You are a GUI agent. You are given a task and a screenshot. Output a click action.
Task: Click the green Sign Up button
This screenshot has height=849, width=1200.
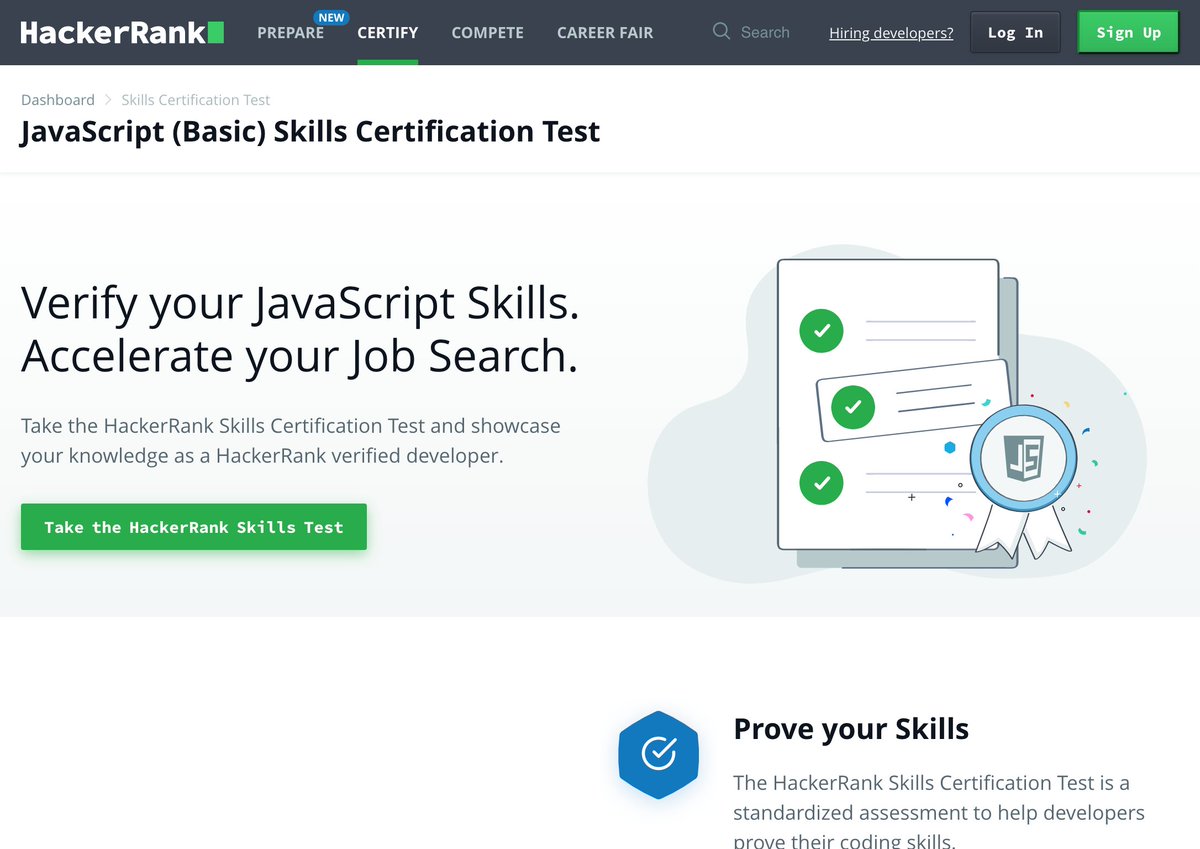(x=1128, y=32)
